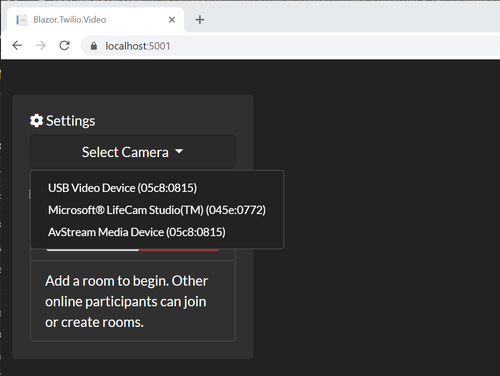Click the Settings heading text
500x376 pixels.
[71, 121]
